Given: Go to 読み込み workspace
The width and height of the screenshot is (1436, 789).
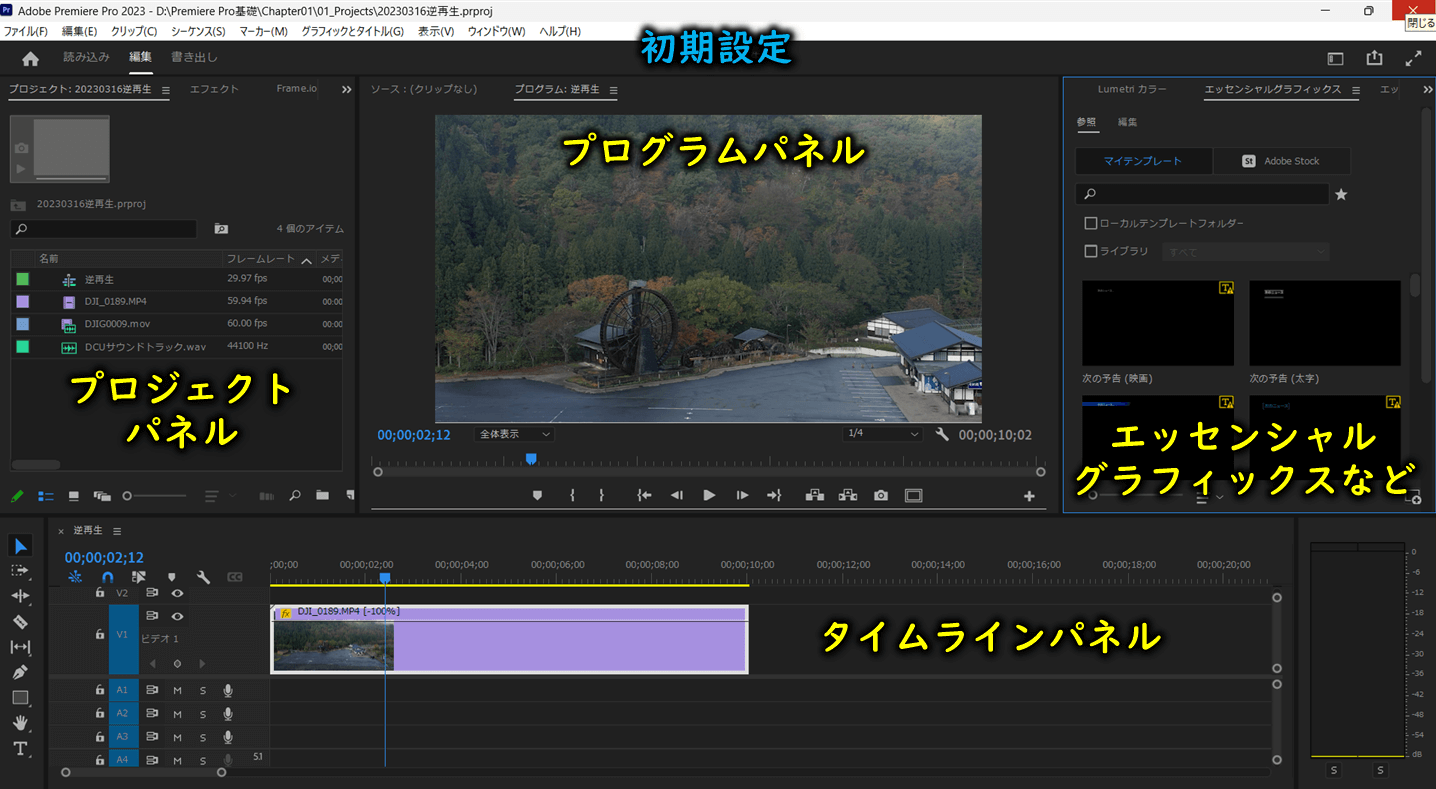Looking at the screenshot, I should [x=86, y=57].
